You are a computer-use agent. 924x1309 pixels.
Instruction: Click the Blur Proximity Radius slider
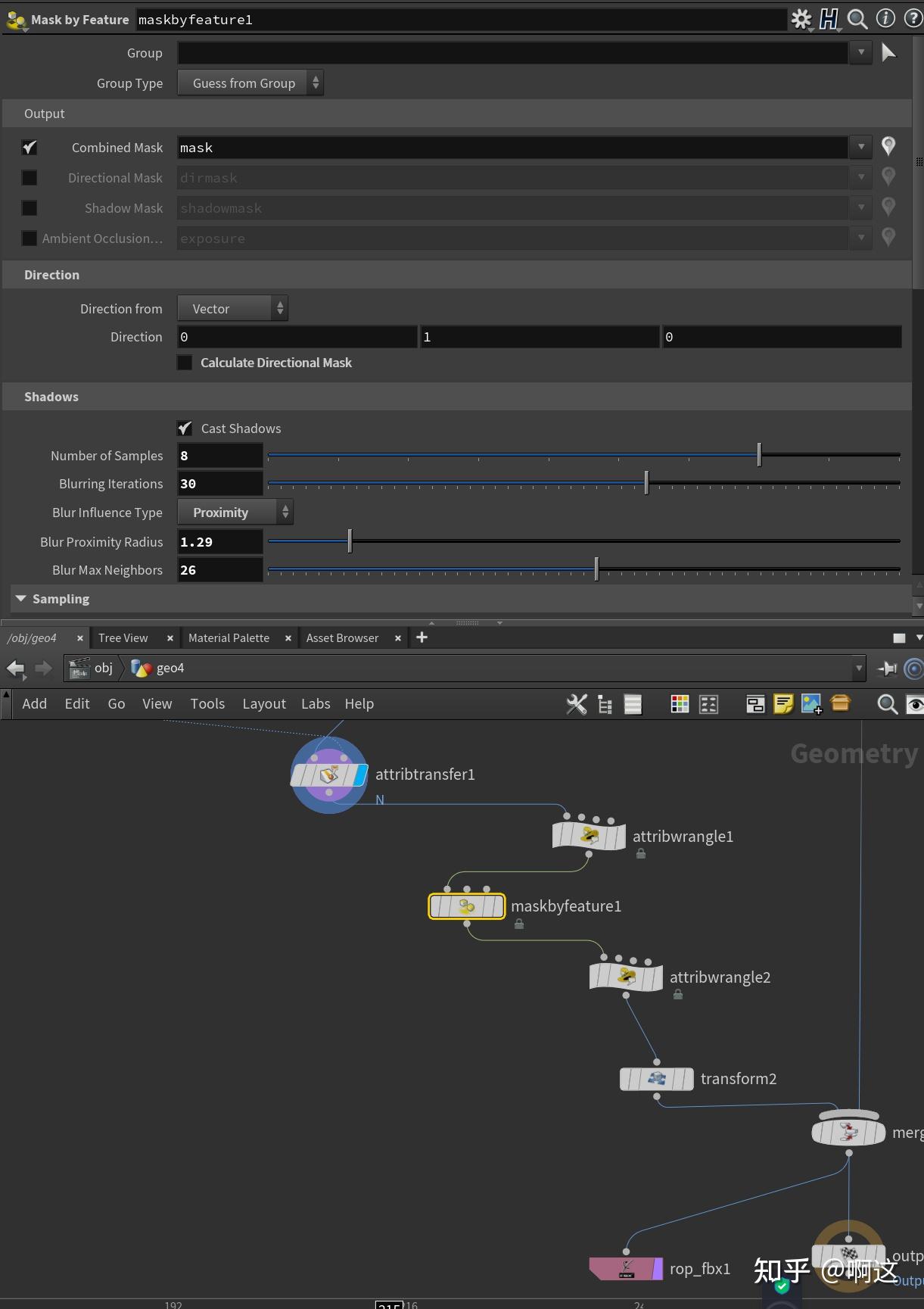click(x=583, y=542)
